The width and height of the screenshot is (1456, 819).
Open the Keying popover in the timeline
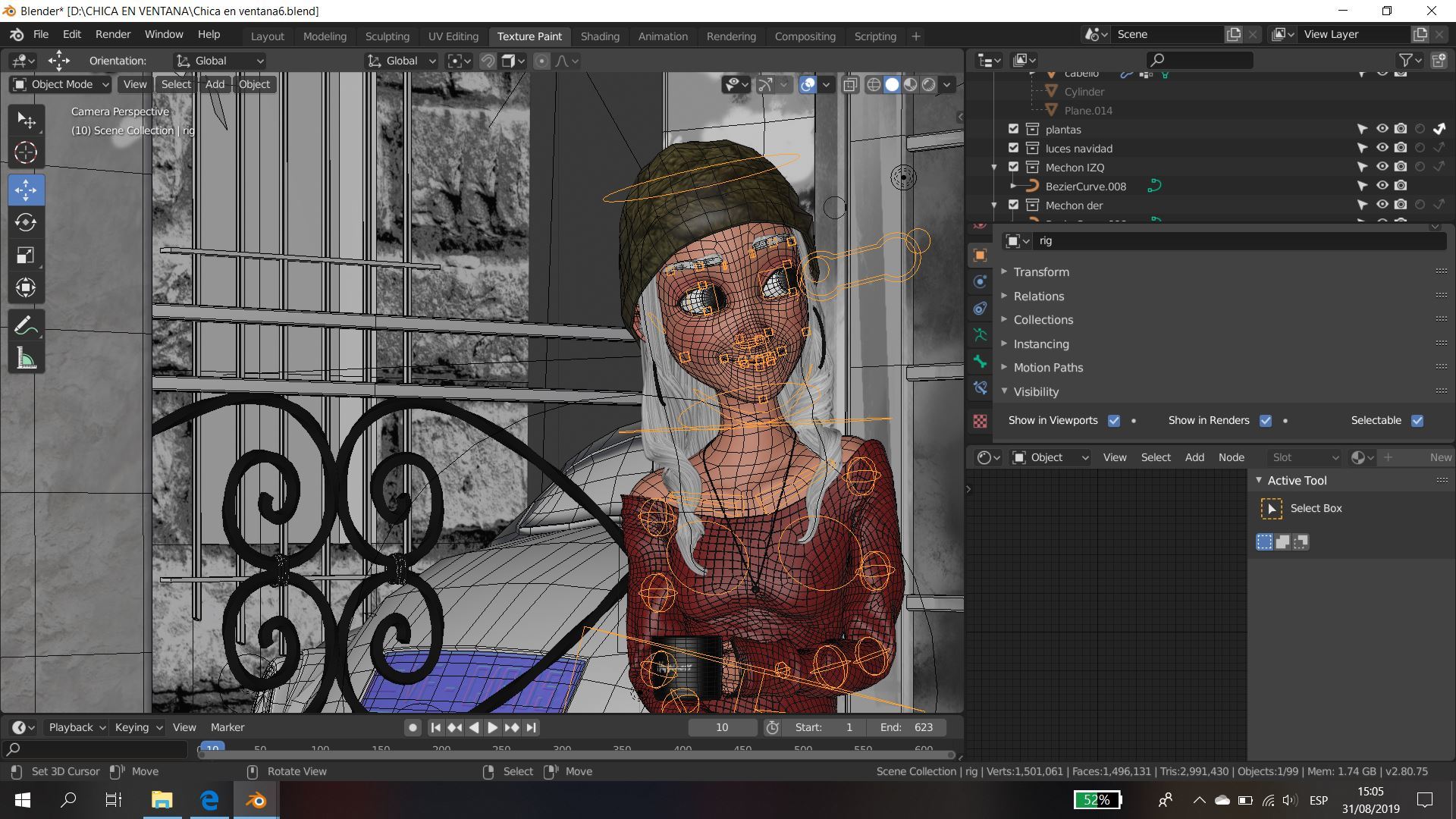pyautogui.click(x=138, y=727)
